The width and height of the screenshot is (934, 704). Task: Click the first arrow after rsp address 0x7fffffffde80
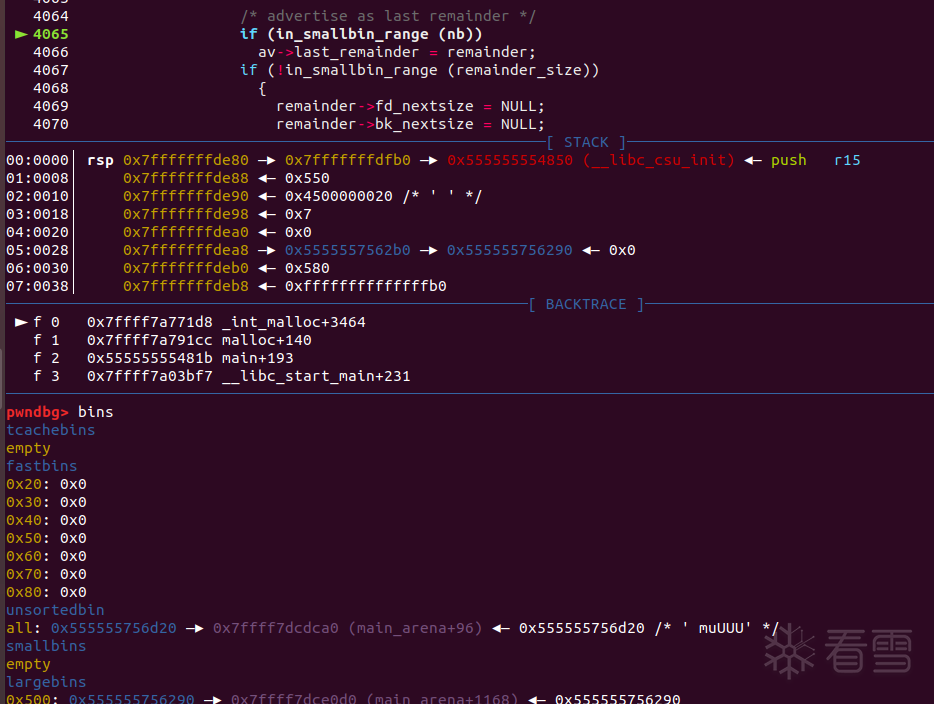(x=267, y=160)
